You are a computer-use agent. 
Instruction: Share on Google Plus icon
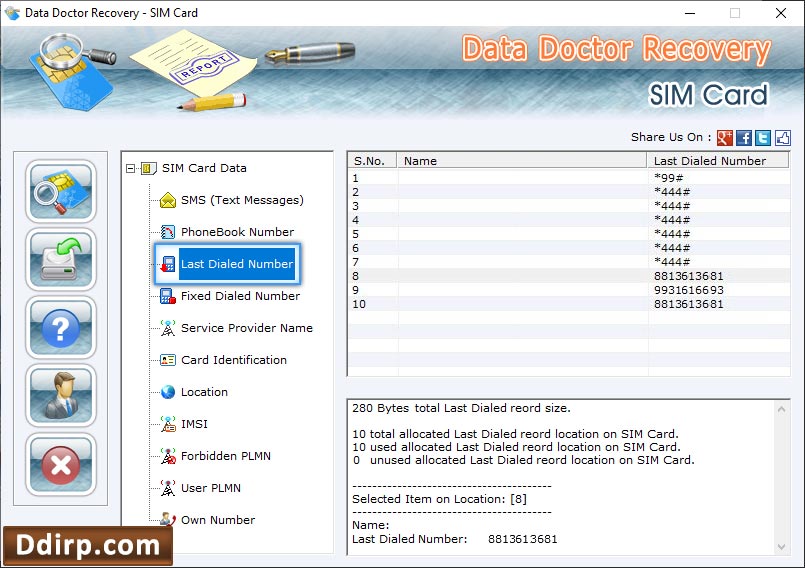click(724, 138)
